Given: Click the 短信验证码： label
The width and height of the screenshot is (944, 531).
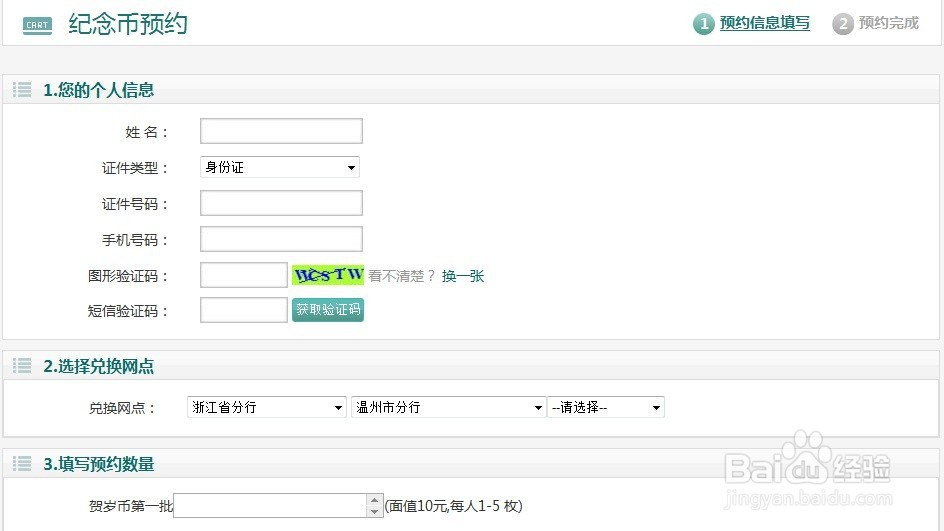Looking at the screenshot, I should (128, 311).
